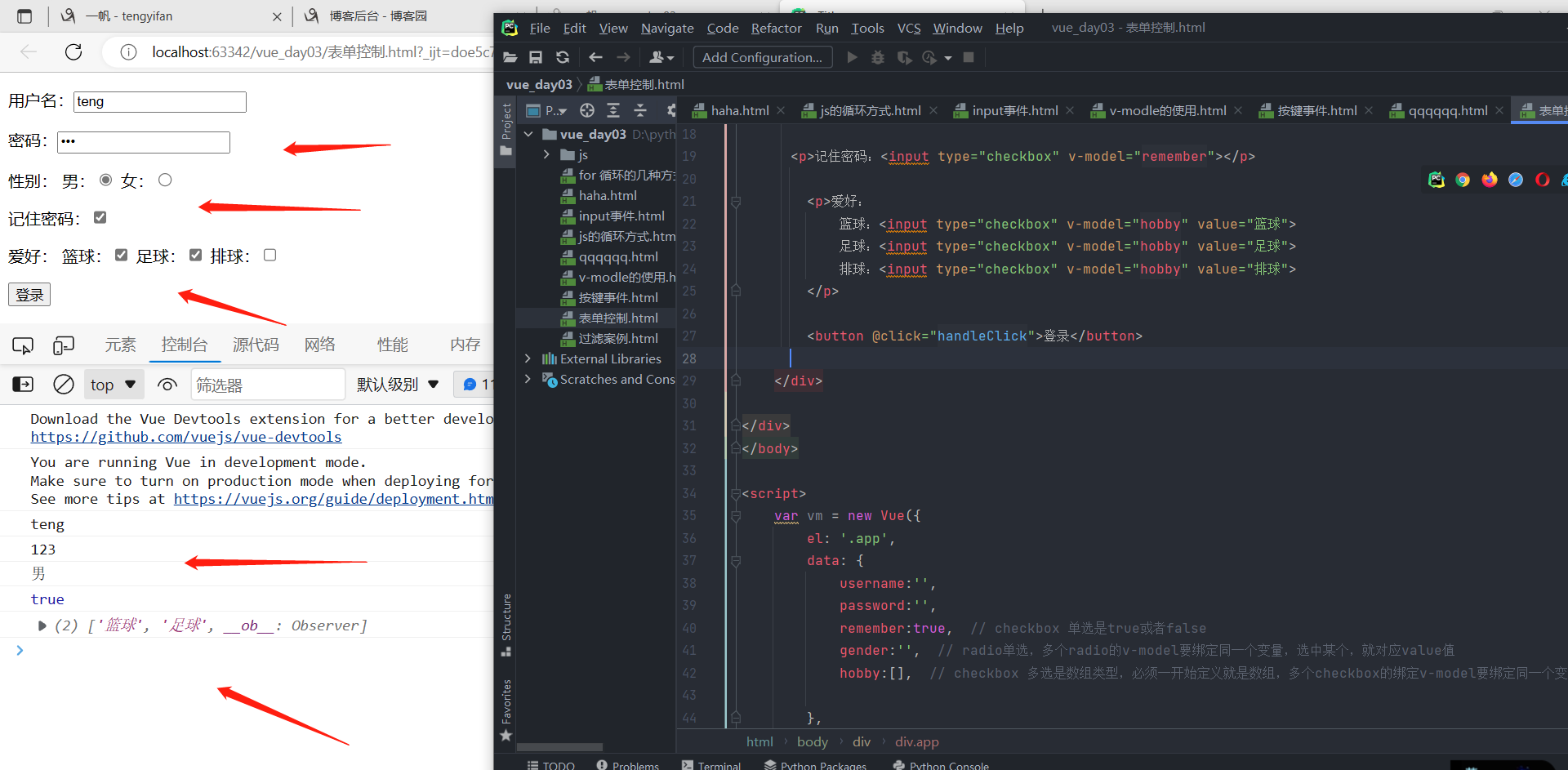Click the DevTools inspect element icon
Image resolution: width=1568 pixels, height=770 pixels.
click(x=23, y=345)
